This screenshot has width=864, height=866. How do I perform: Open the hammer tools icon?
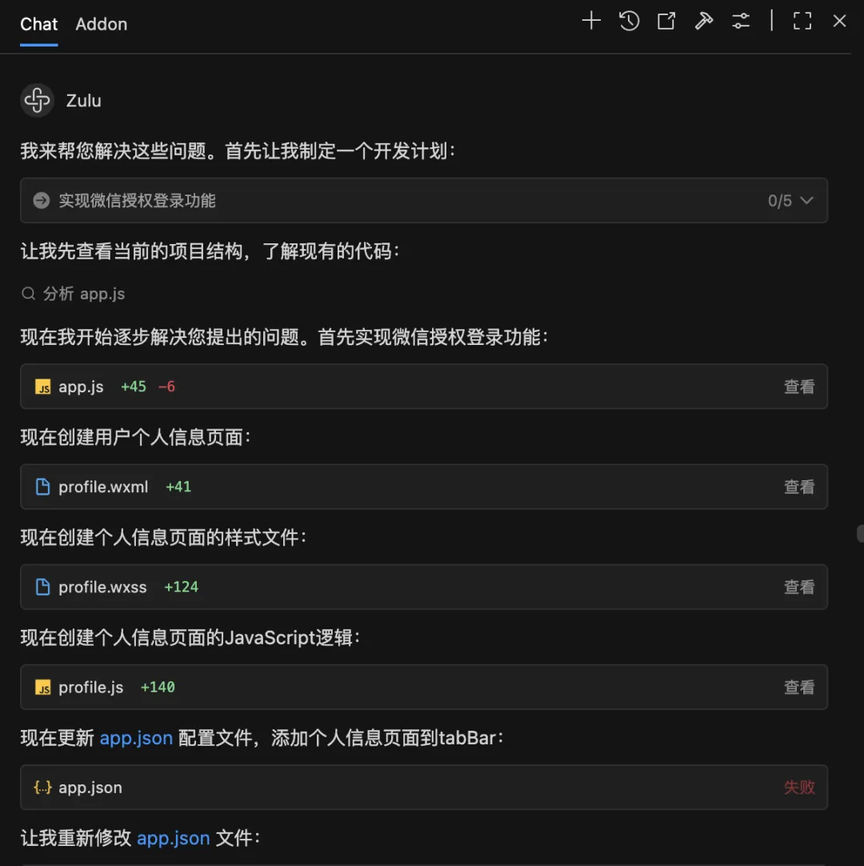click(x=704, y=21)
